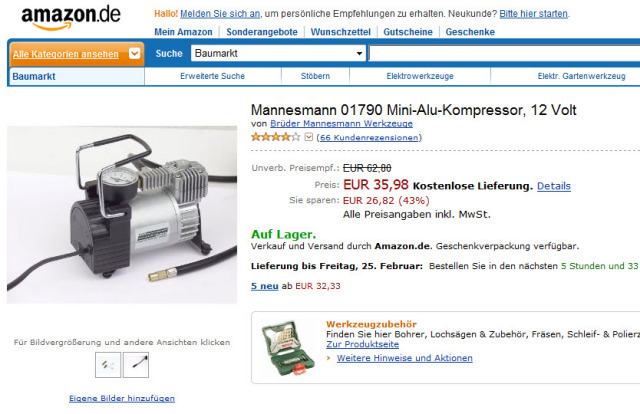This screenshot has height=414, width=640.
Task: Click the 66 Kundenrezensionen link
Action: (x=369, y=138)
